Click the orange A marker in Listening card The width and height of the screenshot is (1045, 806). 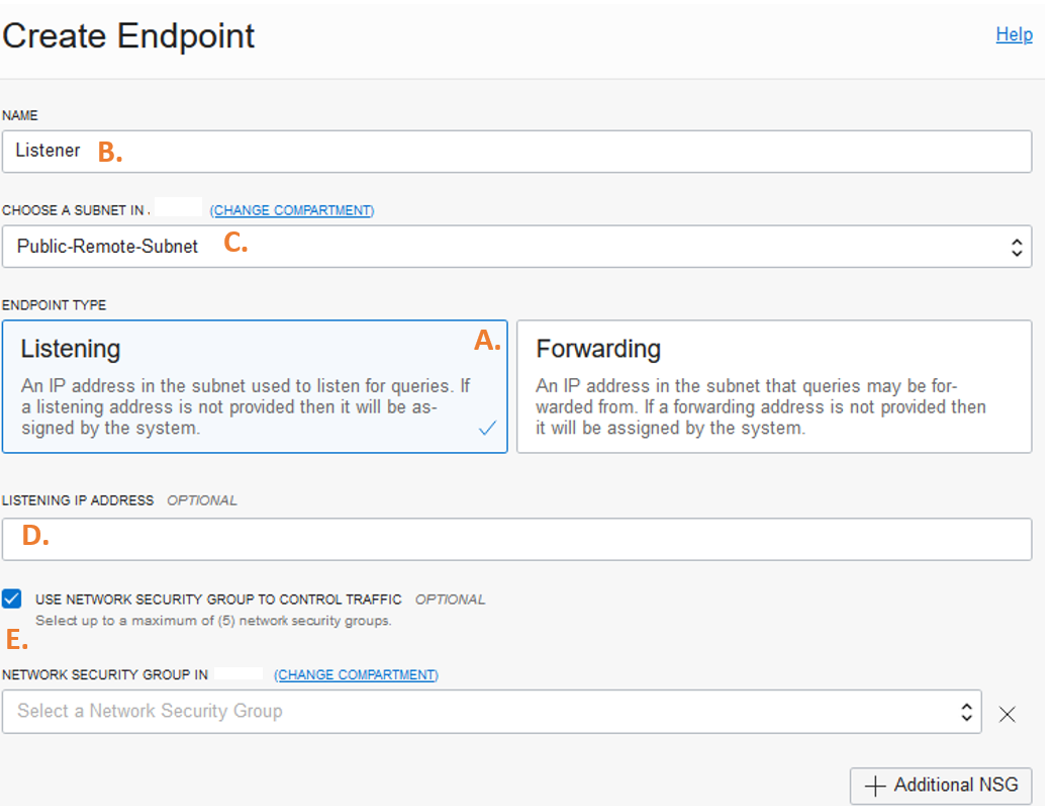click(x=487, y=341)
